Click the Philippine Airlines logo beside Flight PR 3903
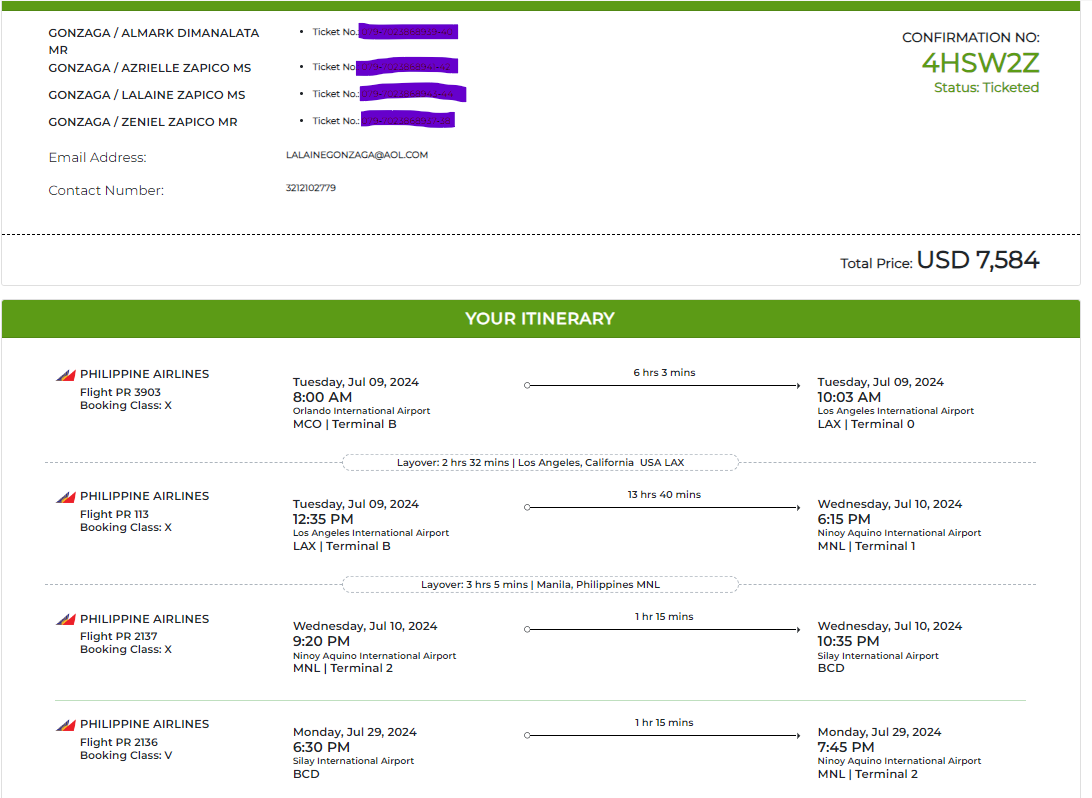The width and height of the screenshot is (1092, 798). point(65,375)
